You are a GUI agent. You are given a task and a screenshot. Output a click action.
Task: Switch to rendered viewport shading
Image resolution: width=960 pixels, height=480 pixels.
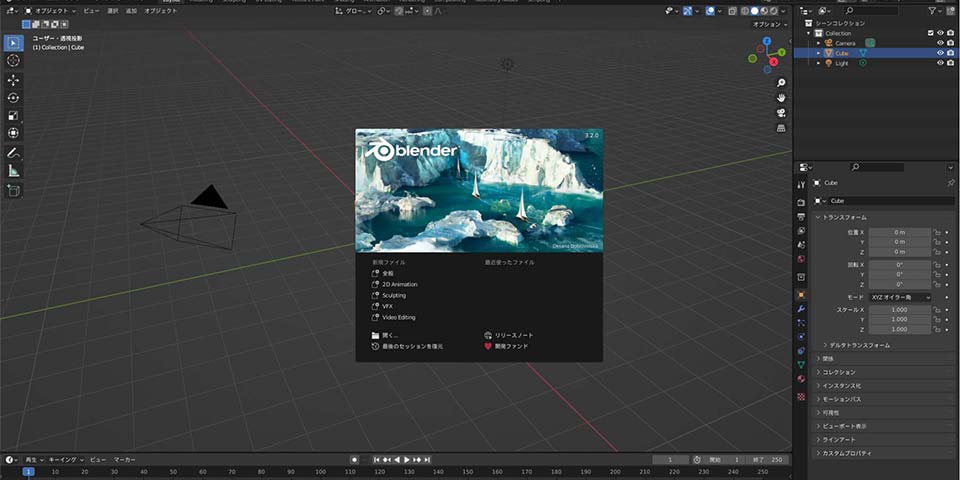pos(773,11)
